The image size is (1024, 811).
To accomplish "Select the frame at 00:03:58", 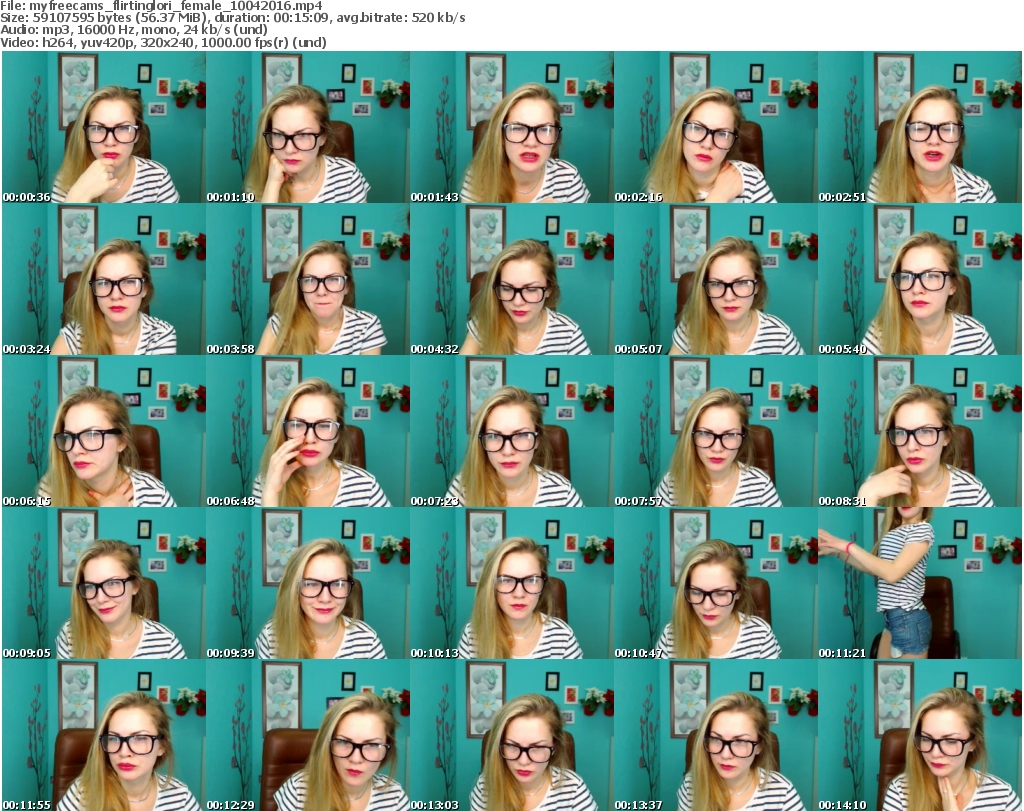I will coord(308,279).
